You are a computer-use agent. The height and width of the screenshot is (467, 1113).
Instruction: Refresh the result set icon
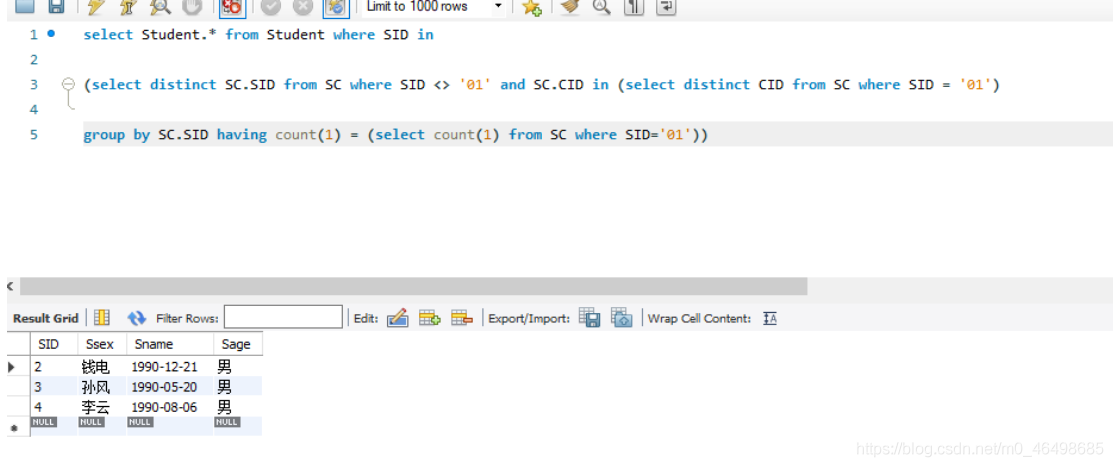(136, 318)
